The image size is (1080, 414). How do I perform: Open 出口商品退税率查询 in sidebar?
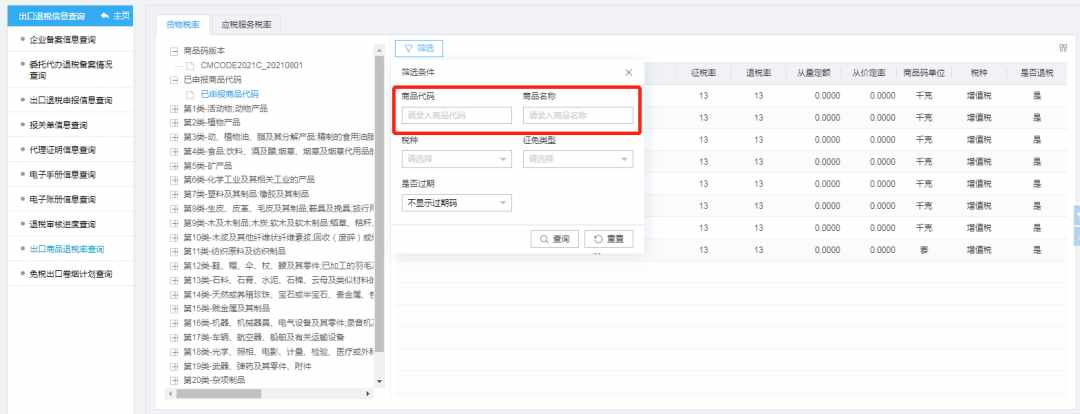click(x=67, y=249)
